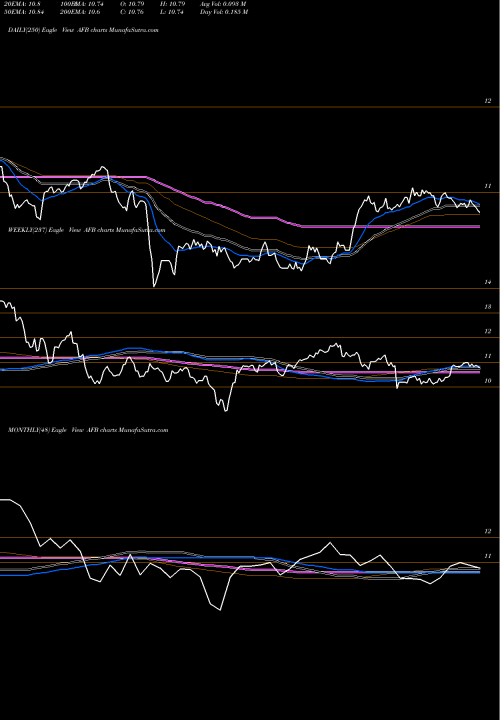The height and width of the screenshot is (720, 500).
Task: Click the 12 price label on weekly chart
Action: pyautogui.click(x=488, y=332)
